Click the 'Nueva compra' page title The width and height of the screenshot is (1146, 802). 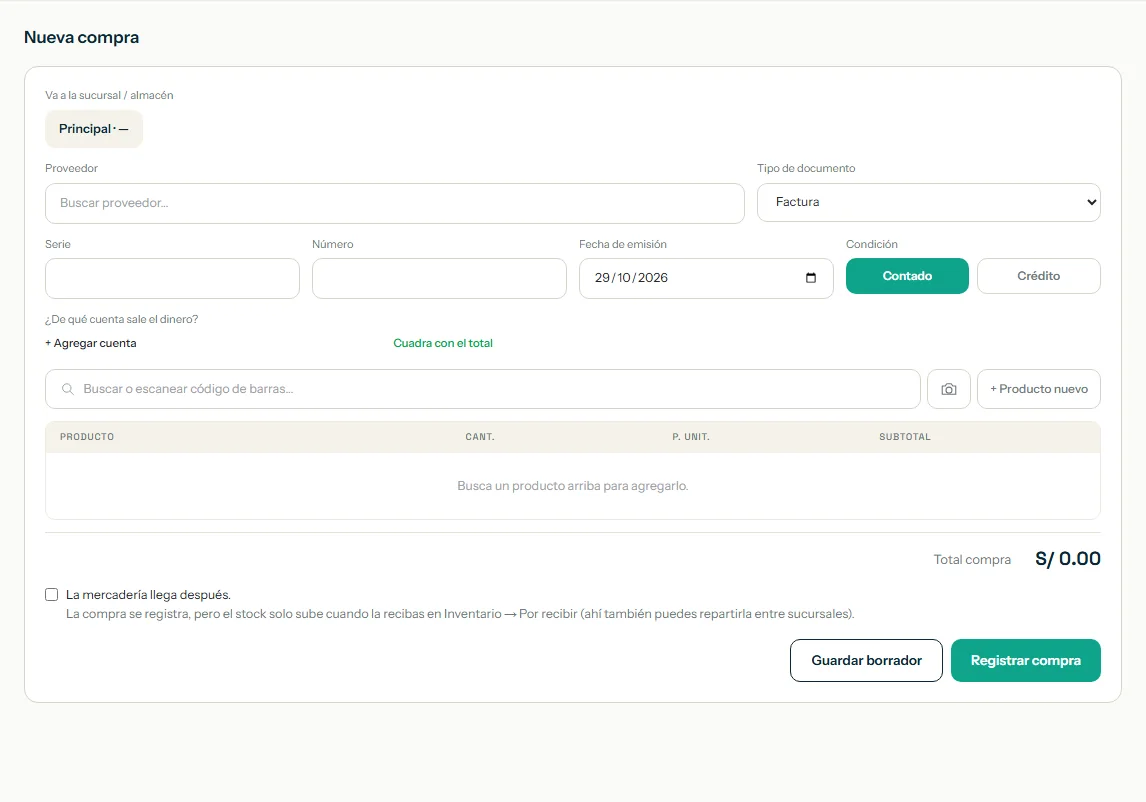[81, 37]
